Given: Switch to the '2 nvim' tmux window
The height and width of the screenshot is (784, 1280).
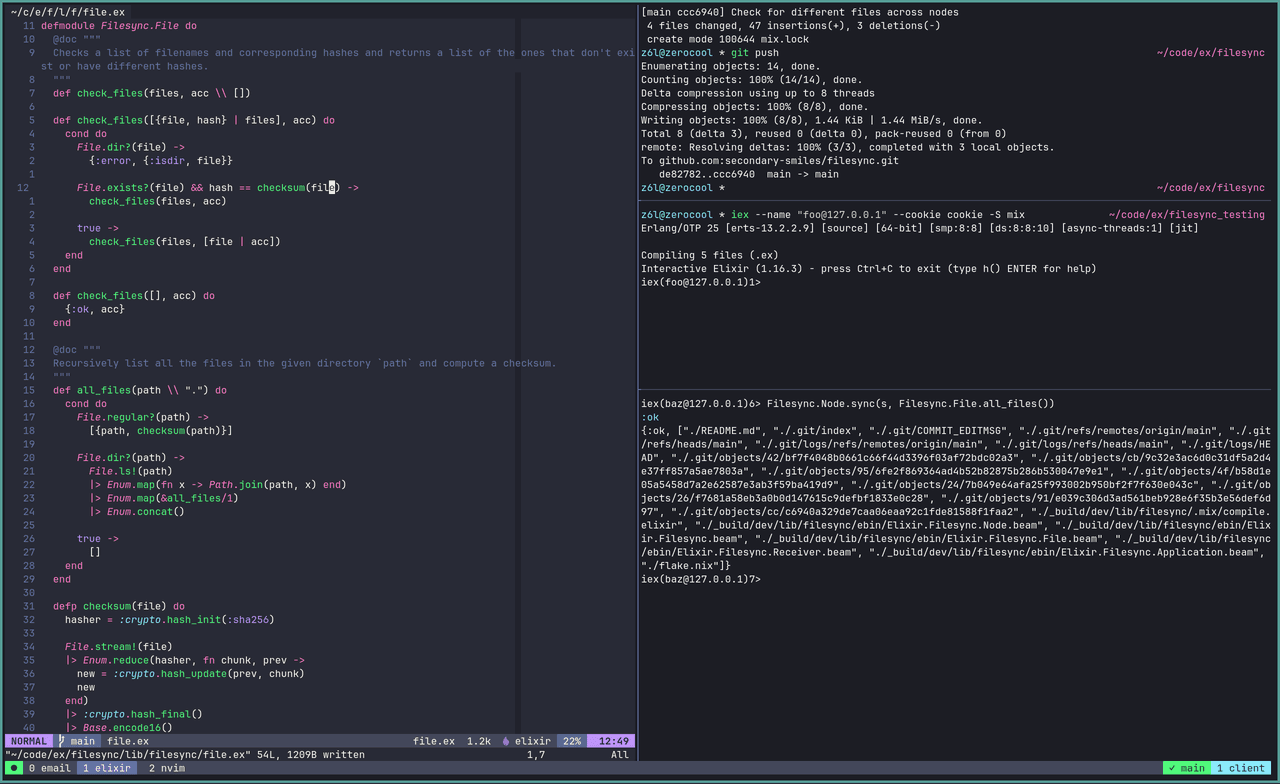Looking at the screenshot, I should (x=166, y=768).
